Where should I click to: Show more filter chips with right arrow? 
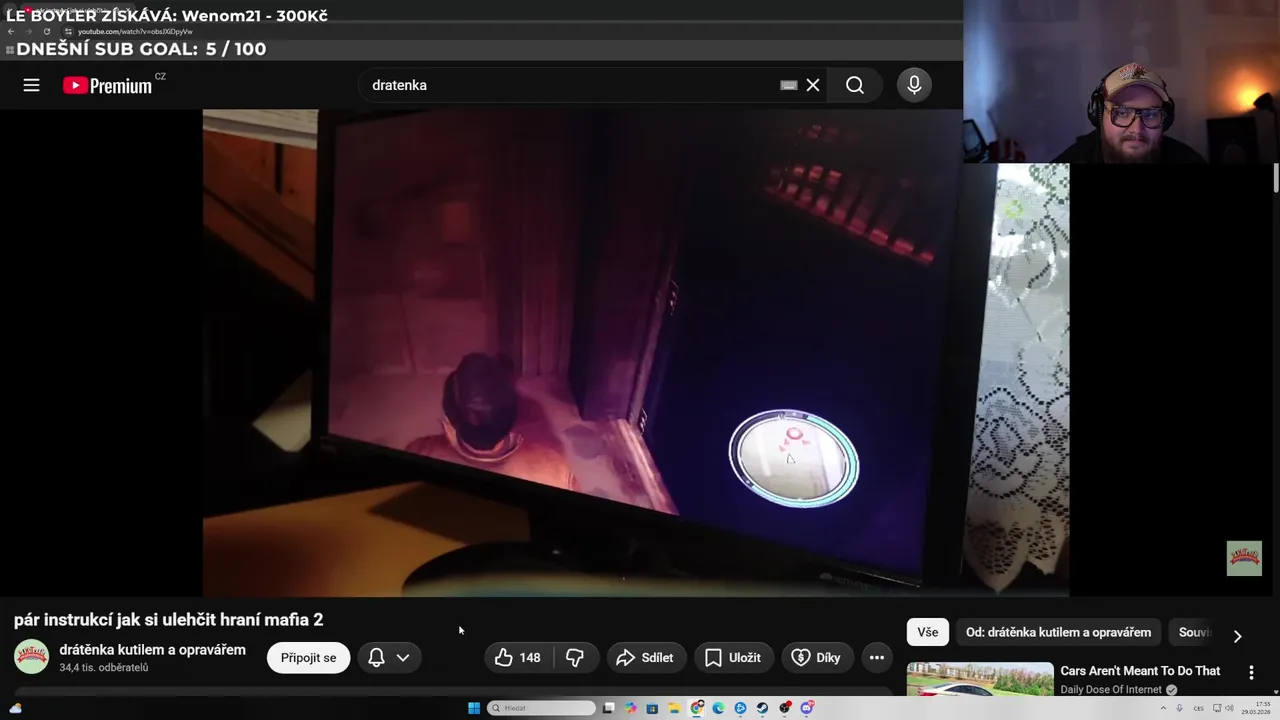(1237, 636)
